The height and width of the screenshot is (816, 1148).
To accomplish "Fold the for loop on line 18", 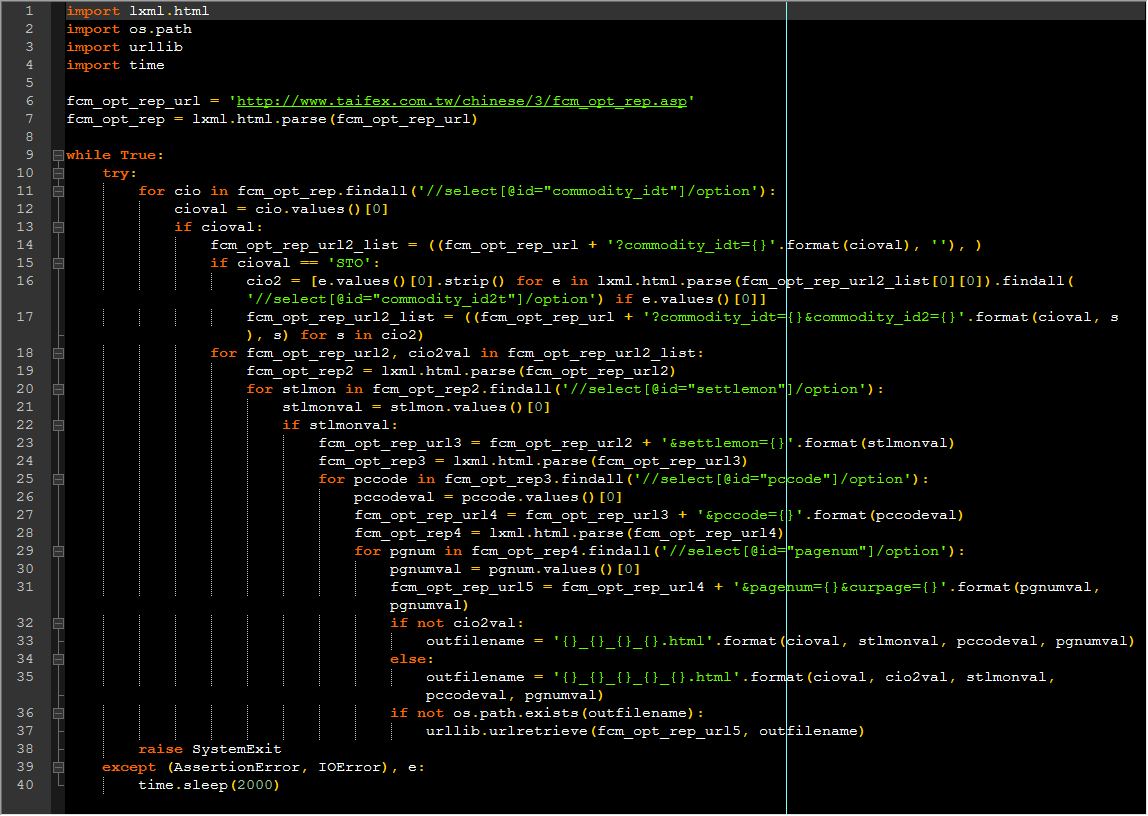I will [x=59, y=353].
